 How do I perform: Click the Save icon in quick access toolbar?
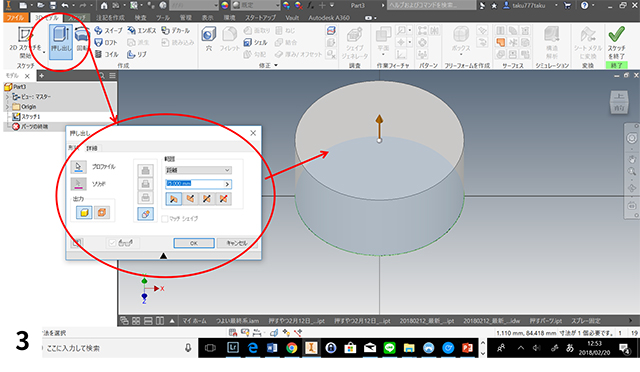(53, 5)
